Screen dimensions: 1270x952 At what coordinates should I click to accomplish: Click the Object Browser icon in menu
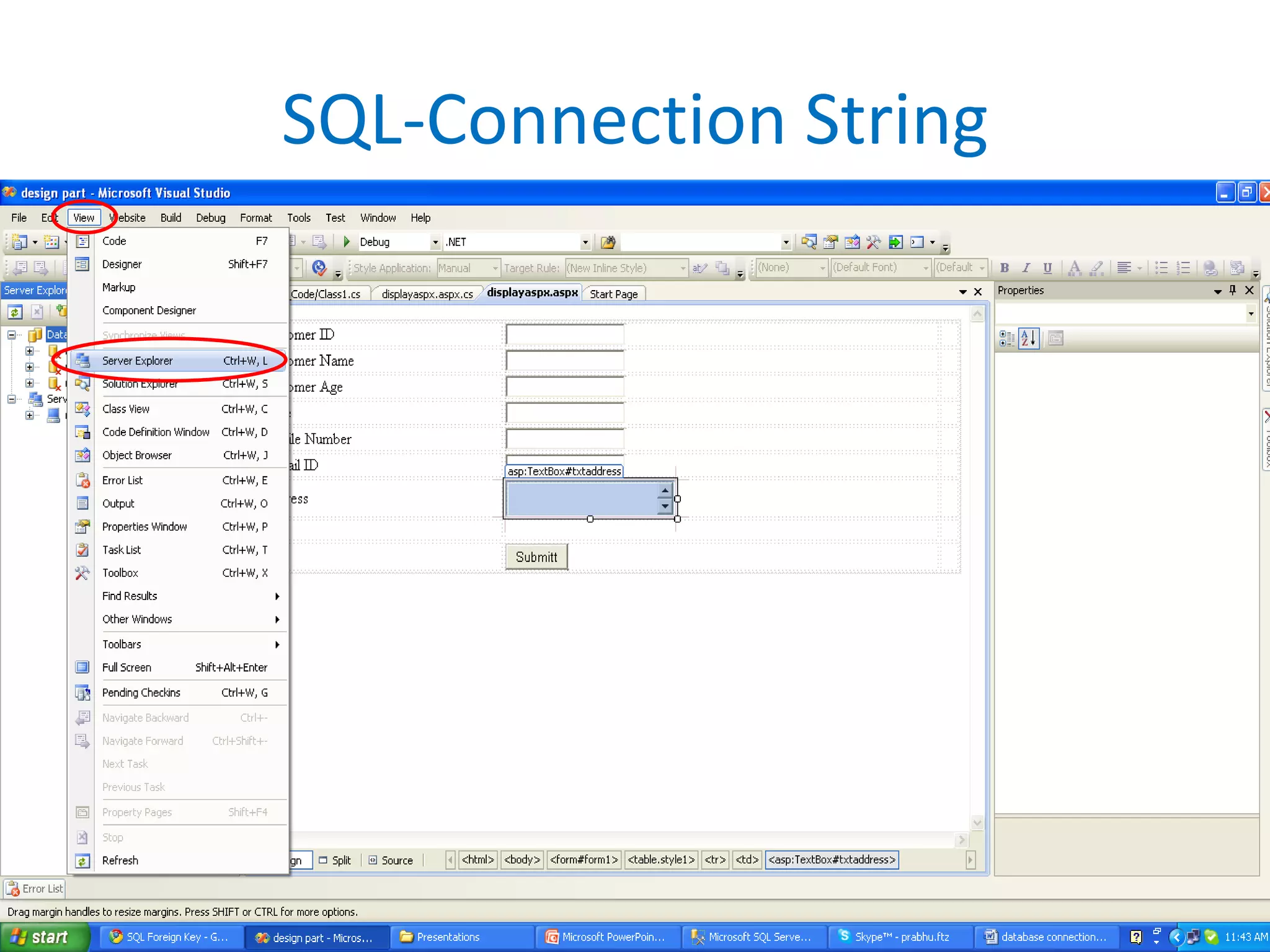tap(82, 456)
